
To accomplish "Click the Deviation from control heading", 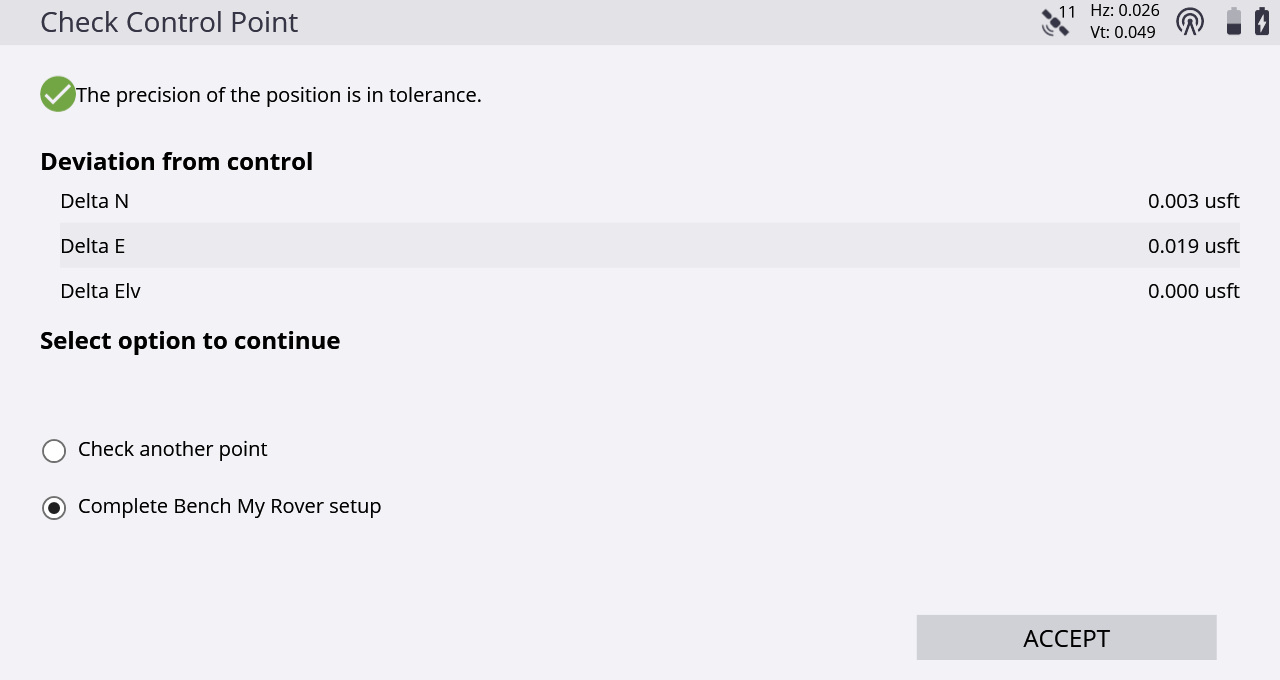I will tap(177, 161).
